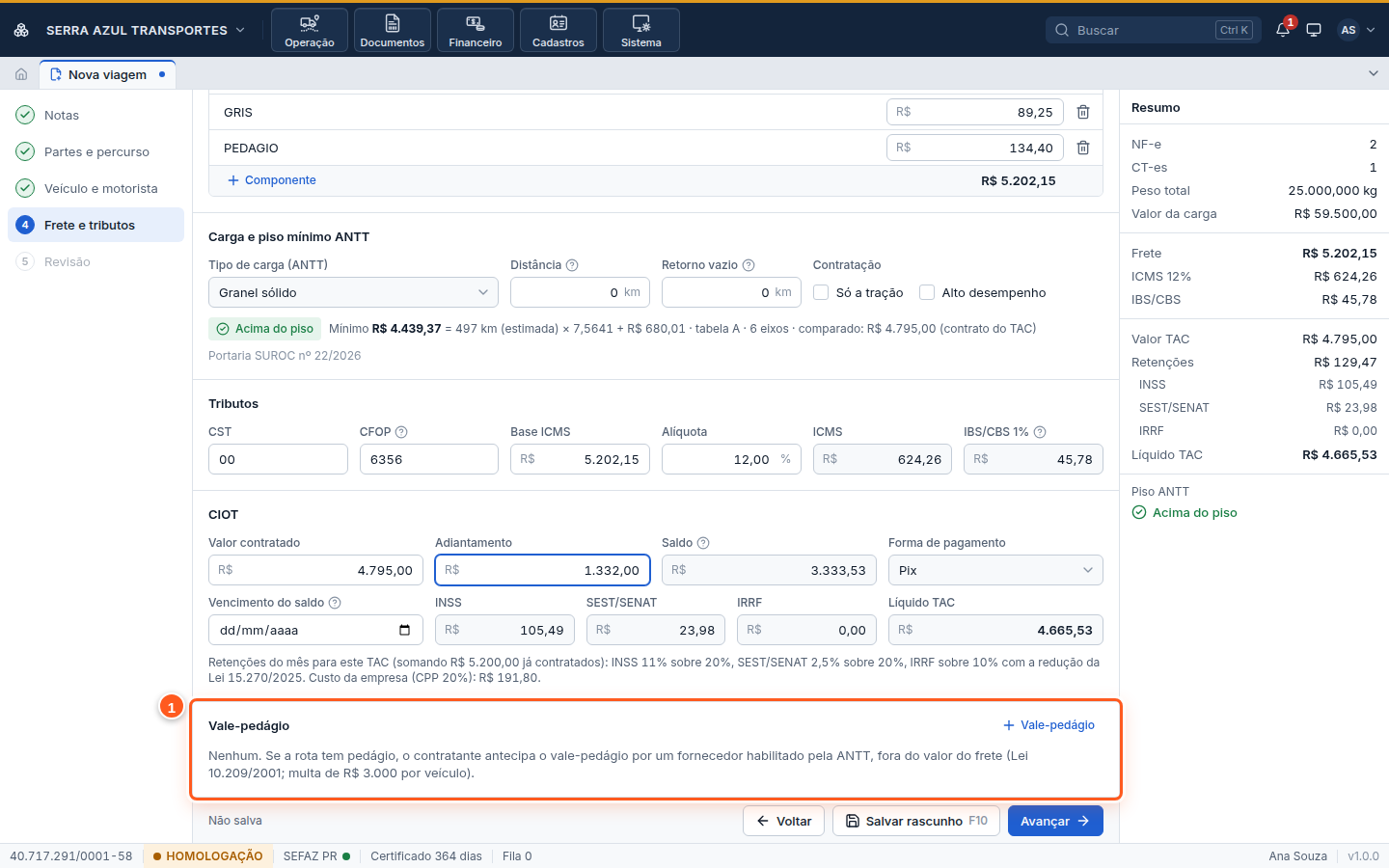Open the Forma de pagamento Pix dropdown
The height and width of the screenshot is (868, 1389).
click(995, 570)
